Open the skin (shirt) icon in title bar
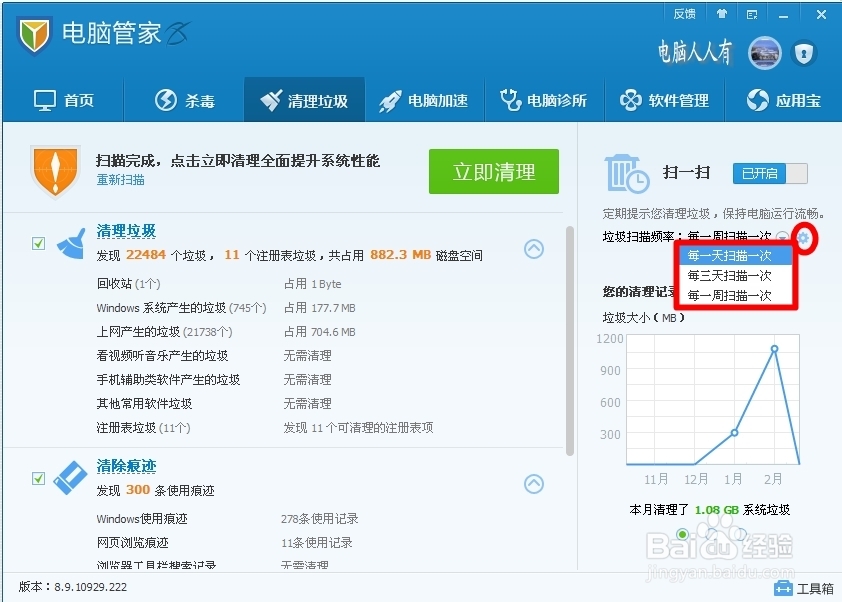The height and width of the screenshot is (602, 842). (722, 14)
